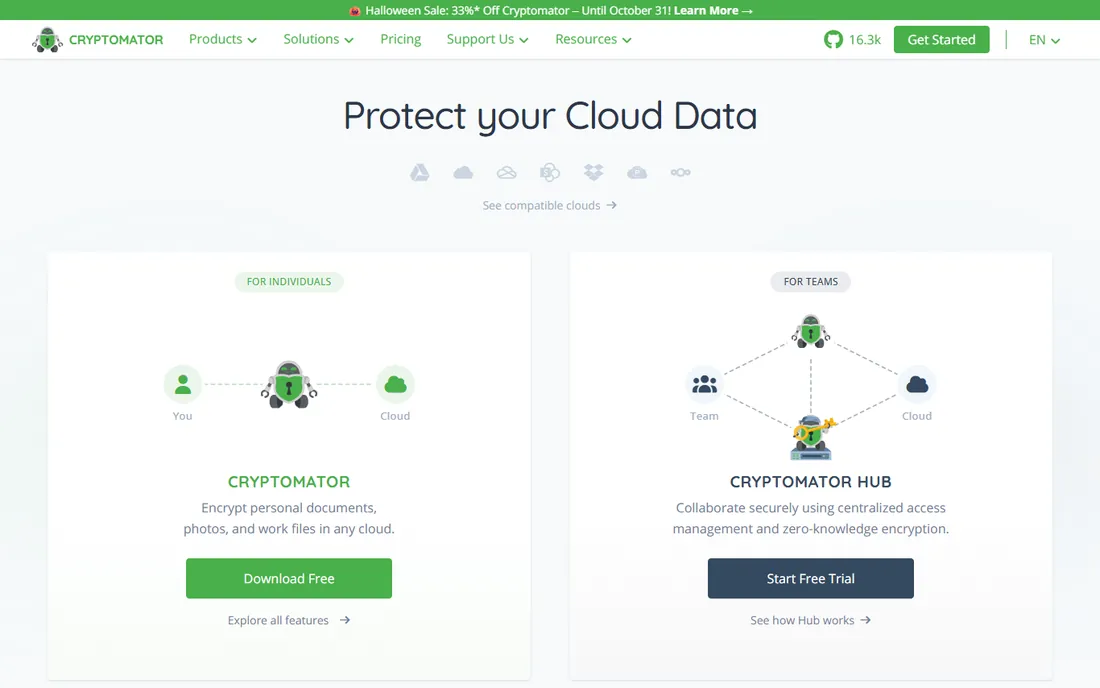
Task: Go to the Pricing page
Action: point(401,39)
